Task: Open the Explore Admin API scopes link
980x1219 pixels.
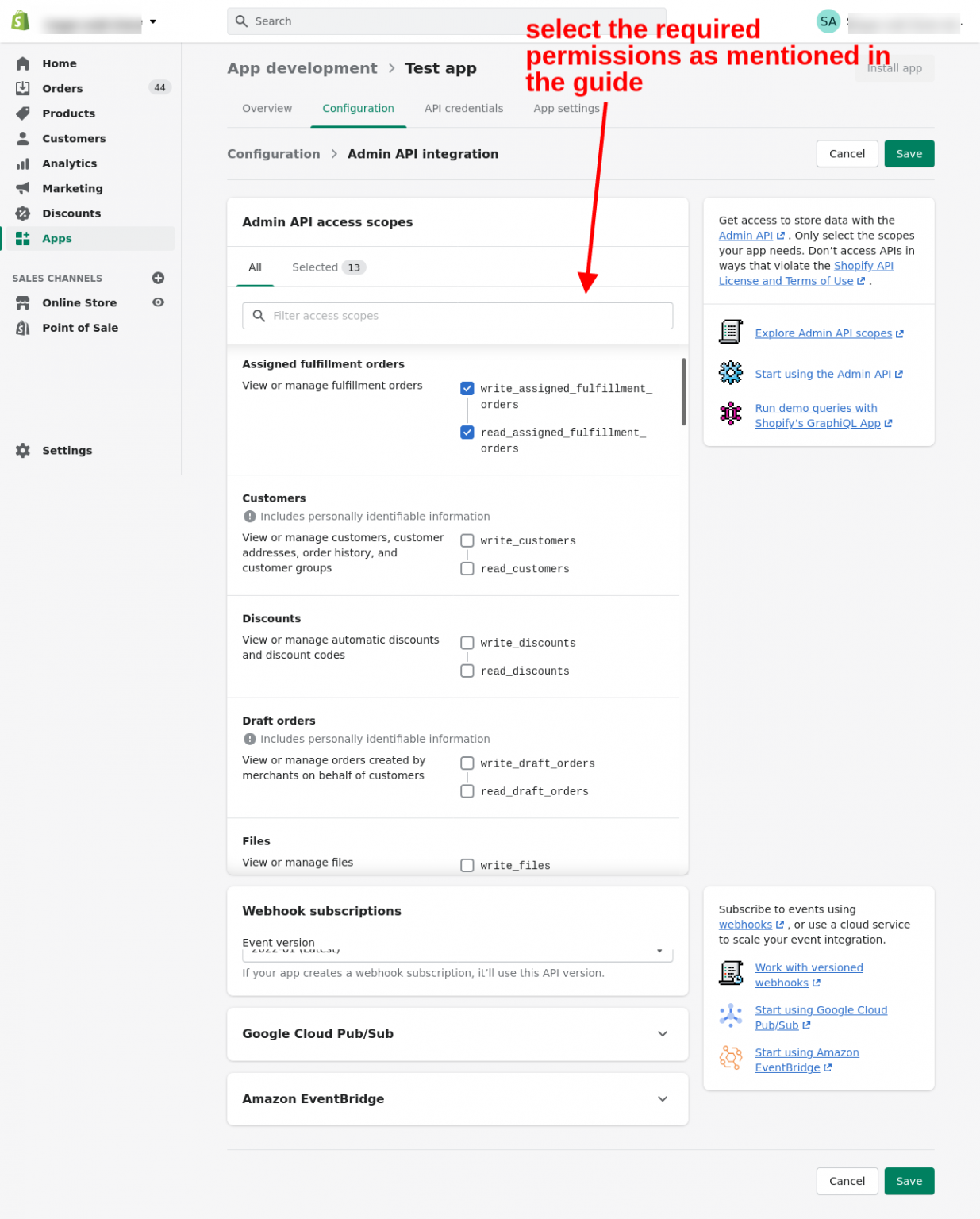Action: point(828,333)
